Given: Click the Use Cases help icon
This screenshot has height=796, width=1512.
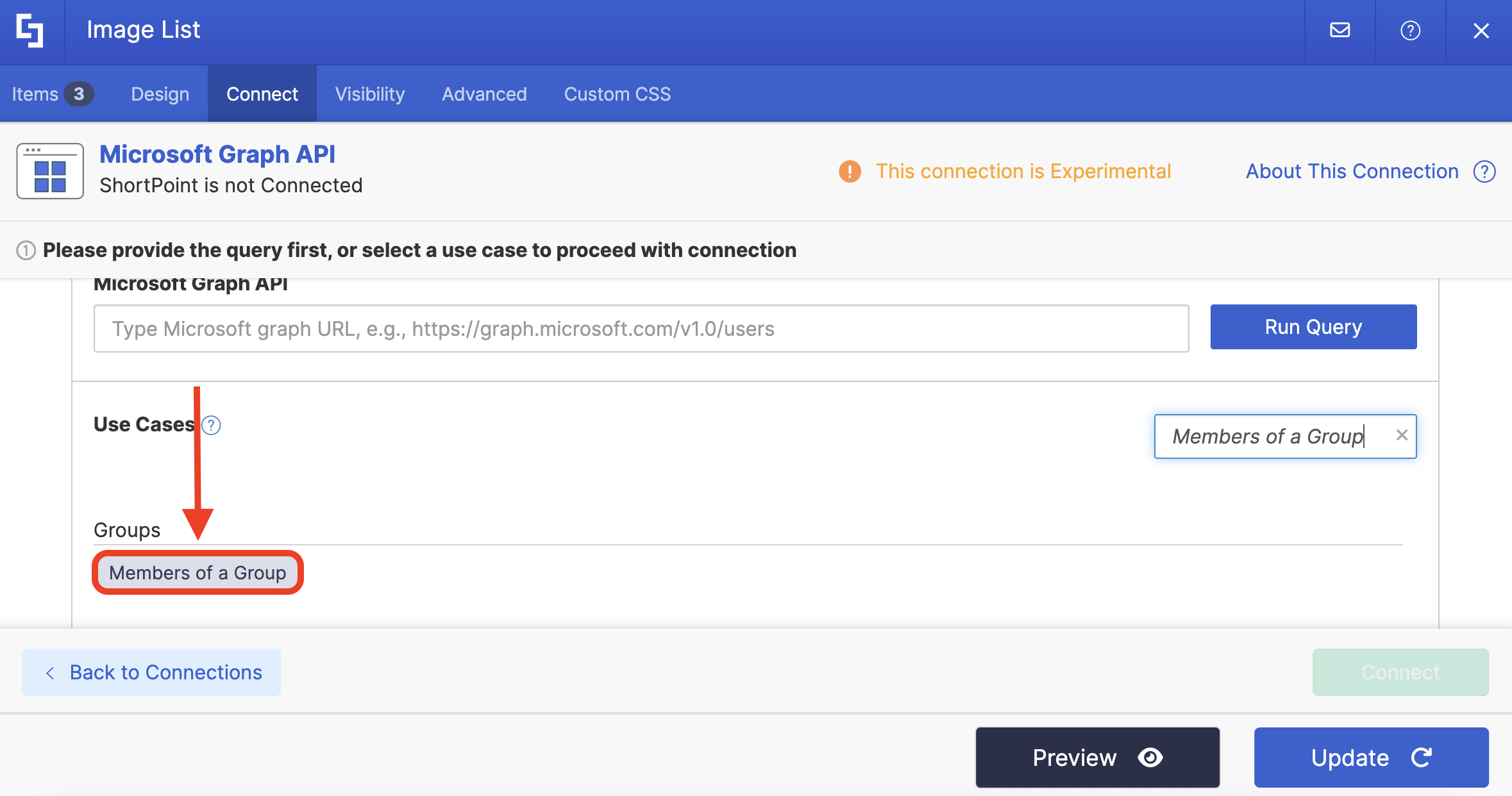Looking at the screenshot, I should [211, 425].
